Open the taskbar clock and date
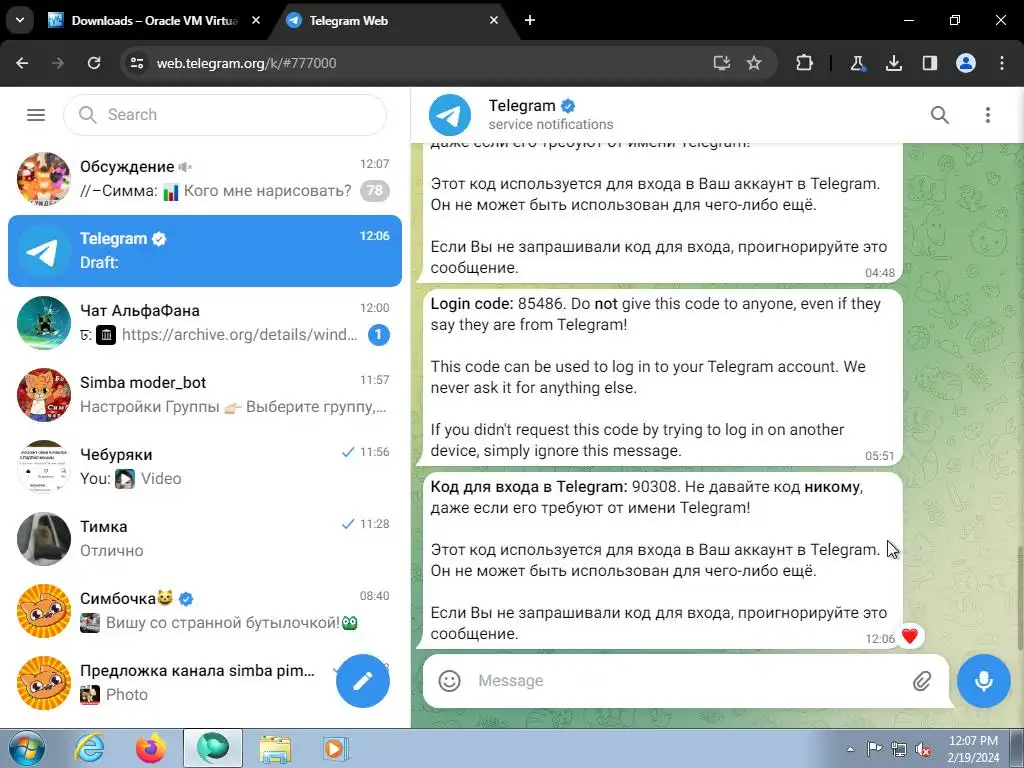 pos(974,749)
